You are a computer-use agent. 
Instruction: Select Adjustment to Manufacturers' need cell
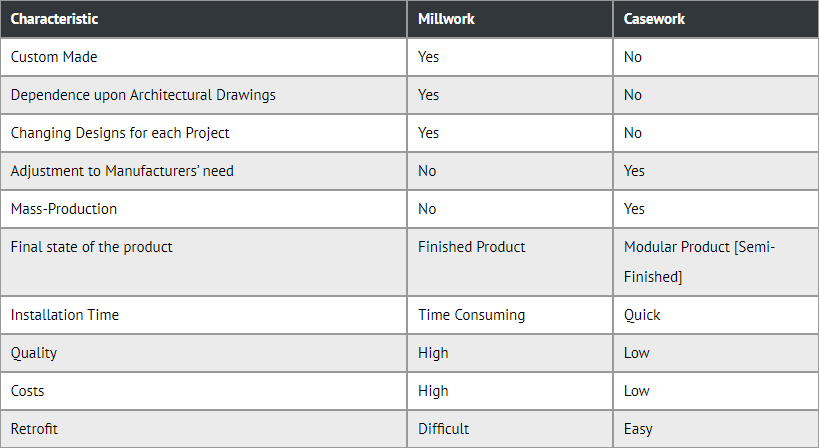point(122,171)
